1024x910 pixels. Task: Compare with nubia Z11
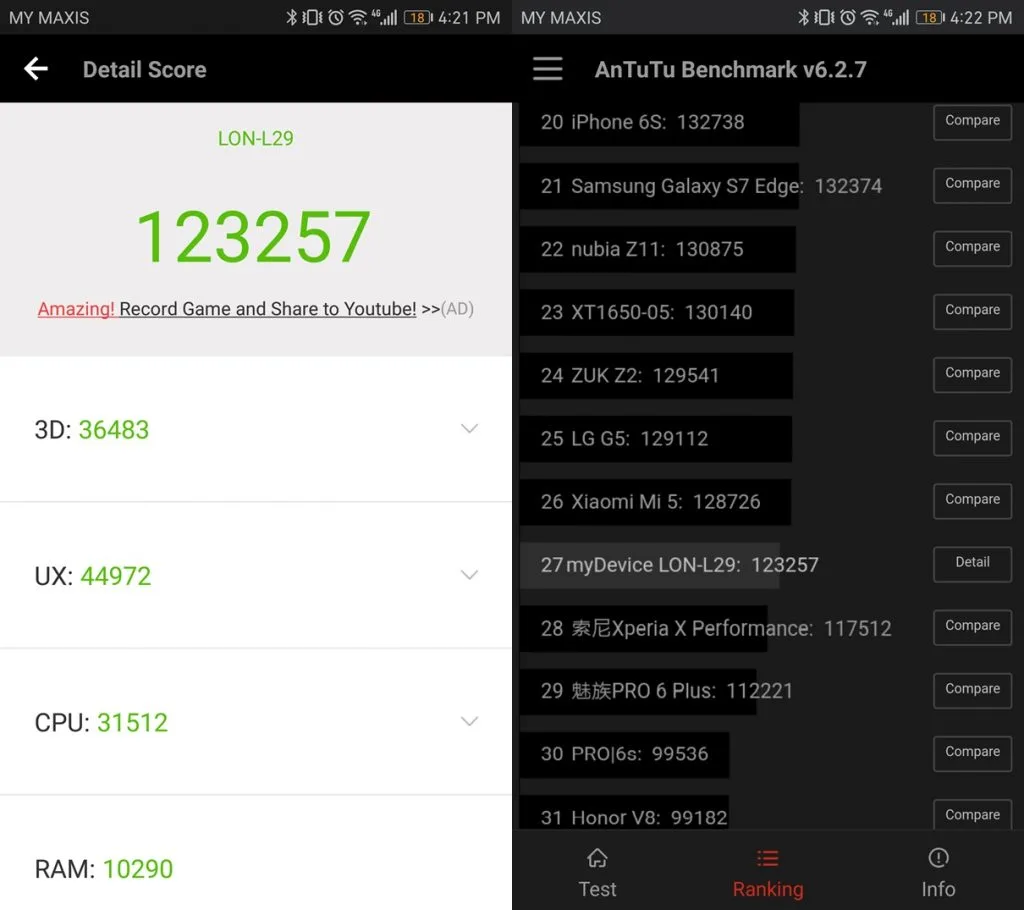tap(972, 248)
